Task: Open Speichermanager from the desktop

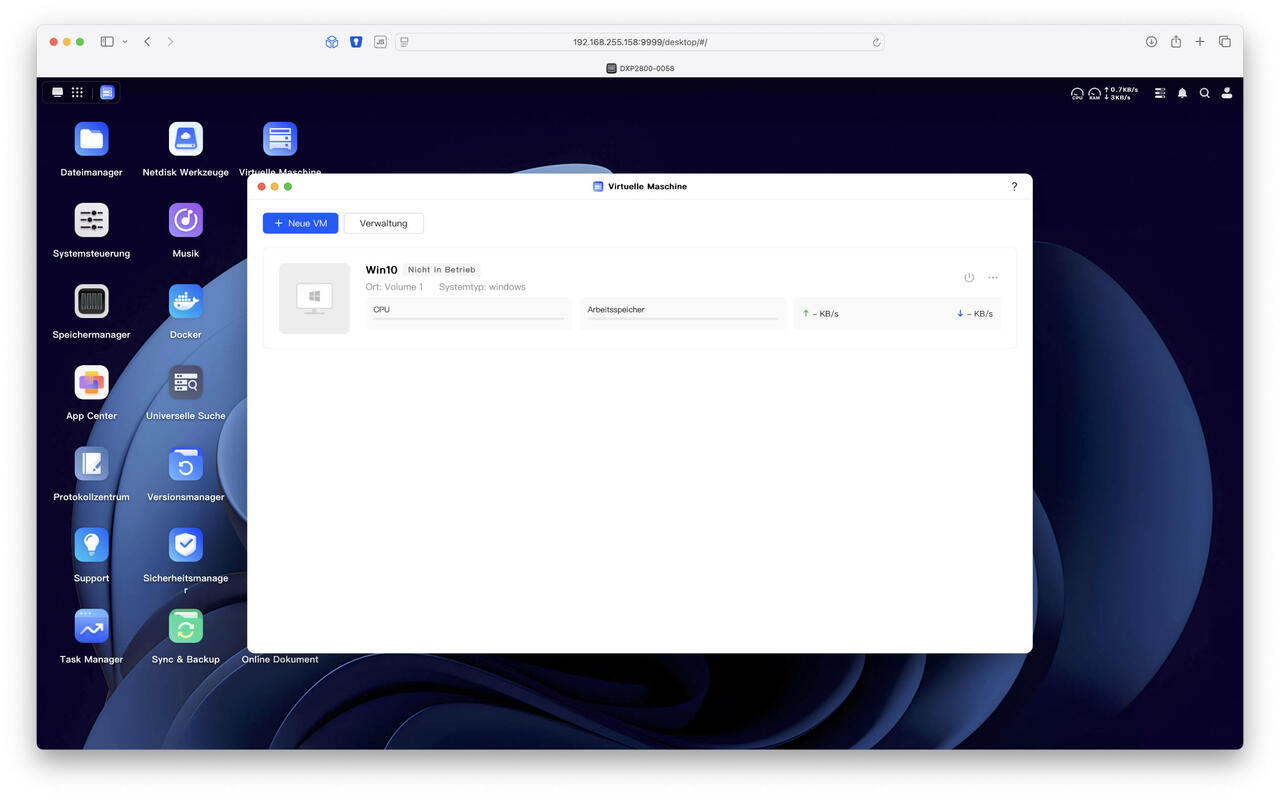Action: point(91,301)
